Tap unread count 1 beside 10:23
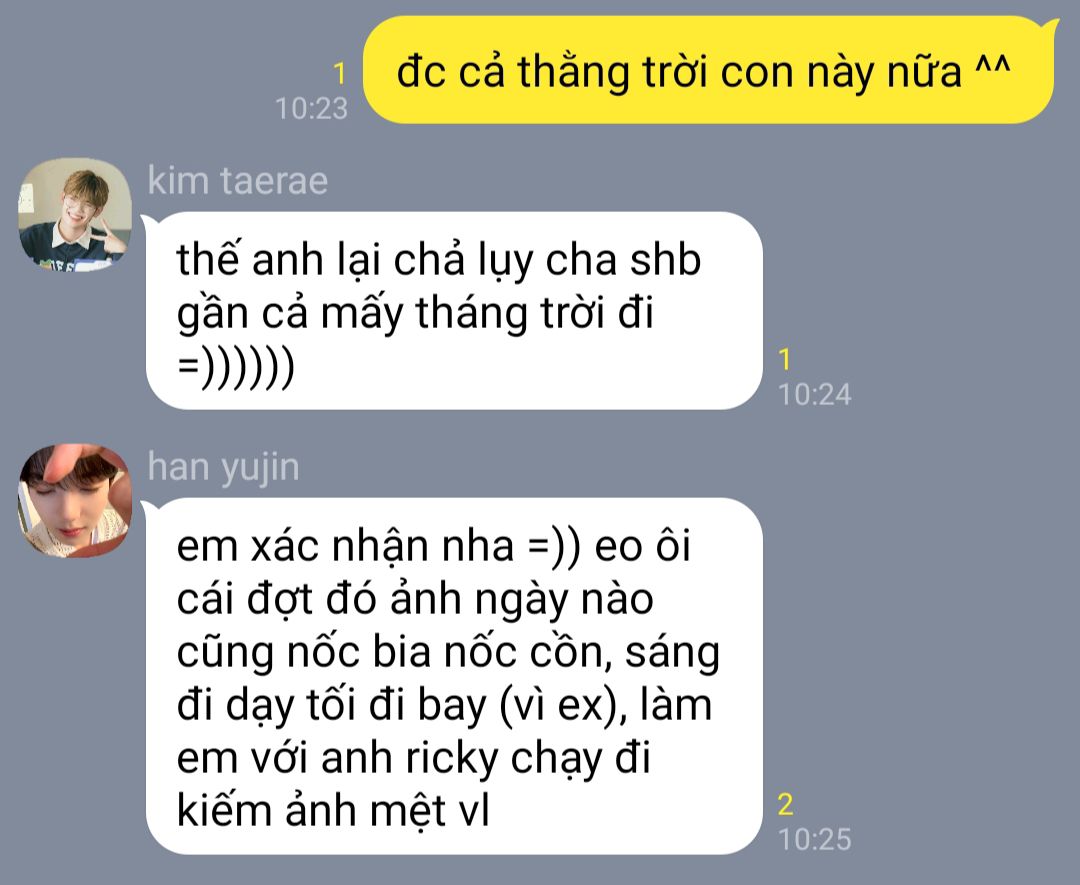This screenshot has height=885, width=1080. tap(340, 73)
